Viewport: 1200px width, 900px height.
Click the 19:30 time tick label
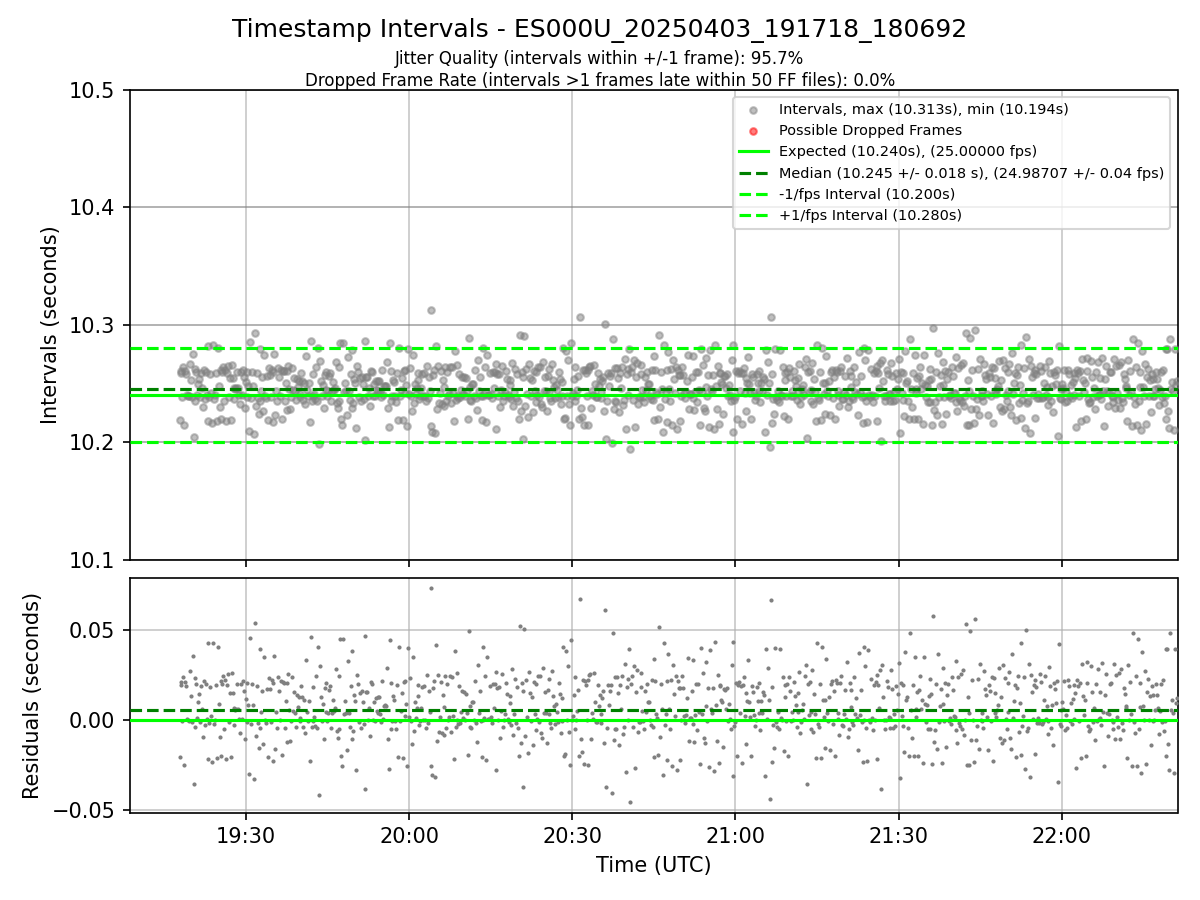tap(246, 834)
